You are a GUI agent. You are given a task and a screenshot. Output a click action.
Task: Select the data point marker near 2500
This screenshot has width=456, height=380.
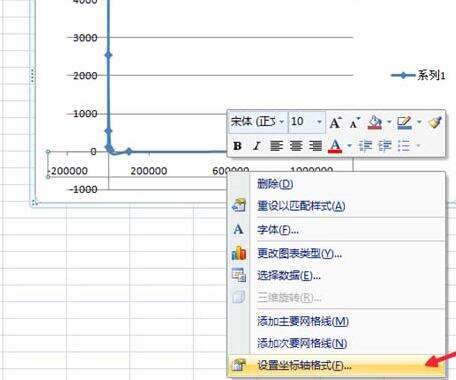pyautogui.click(x=108, y=55)
